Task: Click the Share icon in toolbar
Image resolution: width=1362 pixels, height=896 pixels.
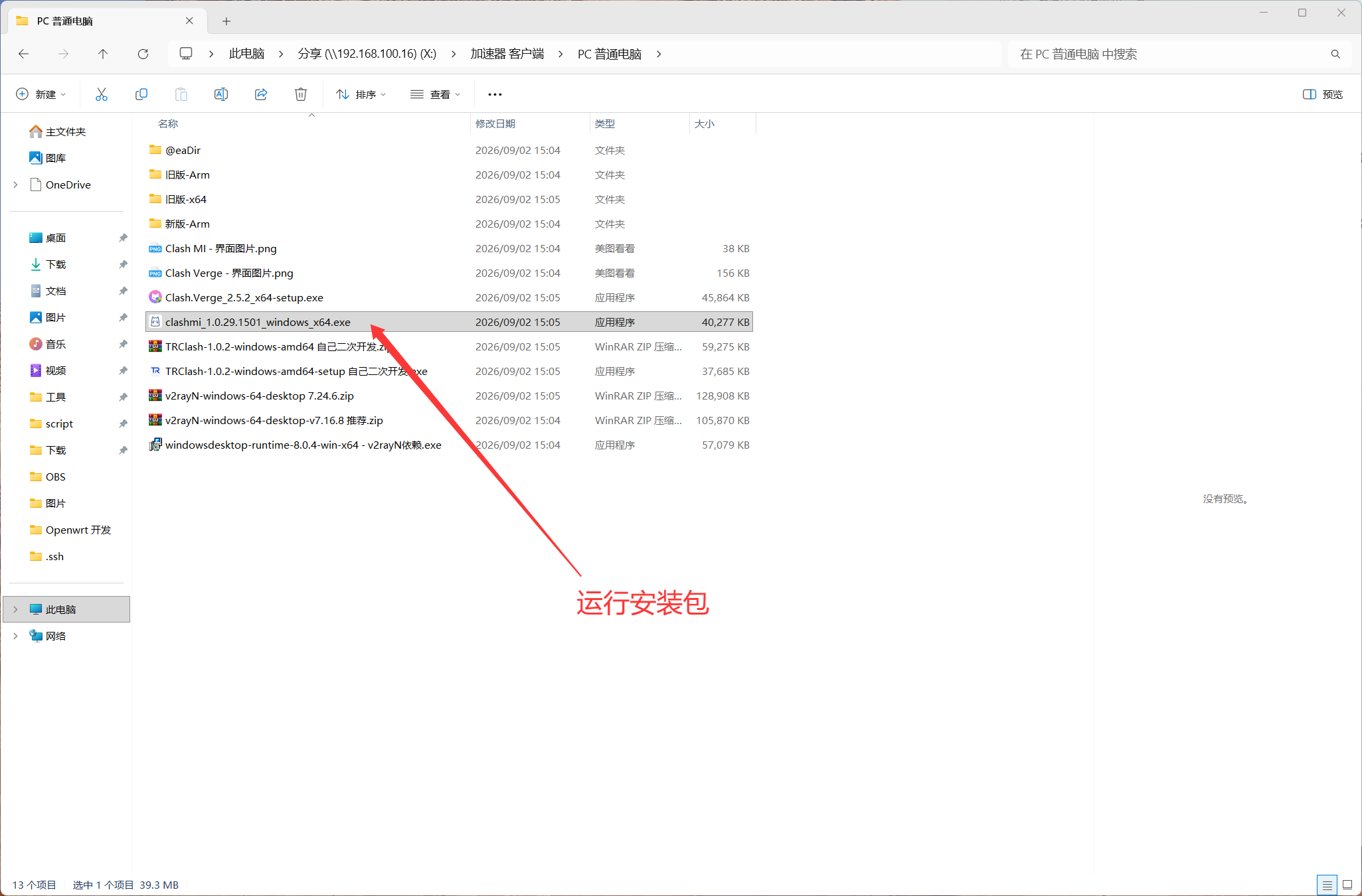Action: point(261,94)
